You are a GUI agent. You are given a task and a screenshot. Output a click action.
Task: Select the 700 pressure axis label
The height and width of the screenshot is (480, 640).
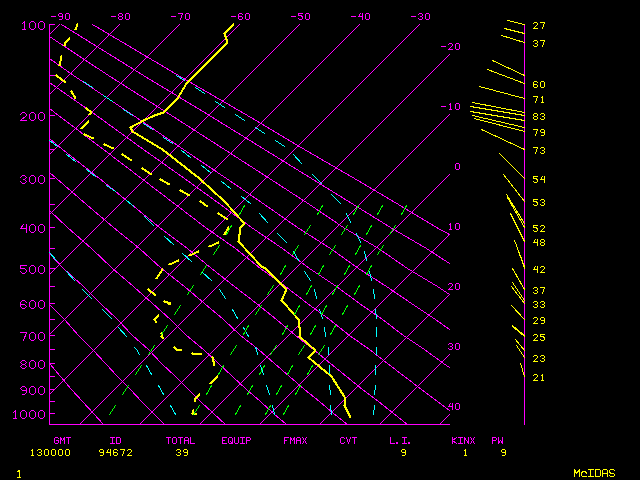pos(31,337)
